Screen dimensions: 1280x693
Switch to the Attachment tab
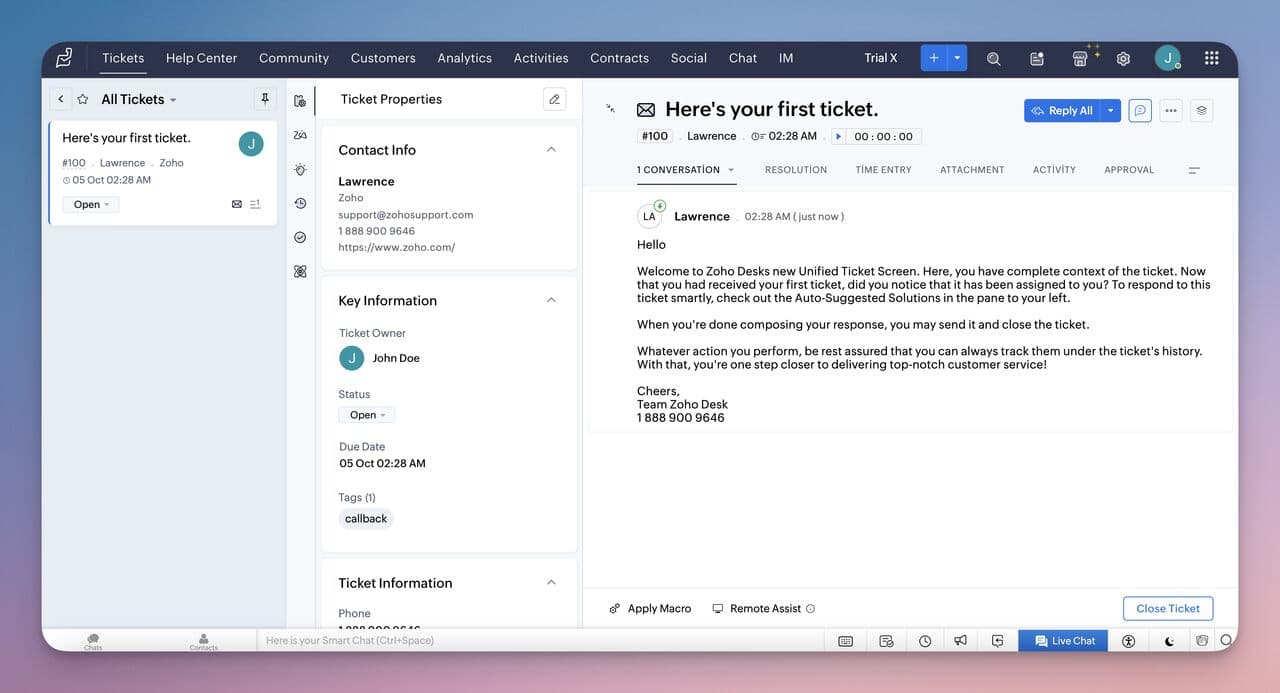(x=972, y=170)
